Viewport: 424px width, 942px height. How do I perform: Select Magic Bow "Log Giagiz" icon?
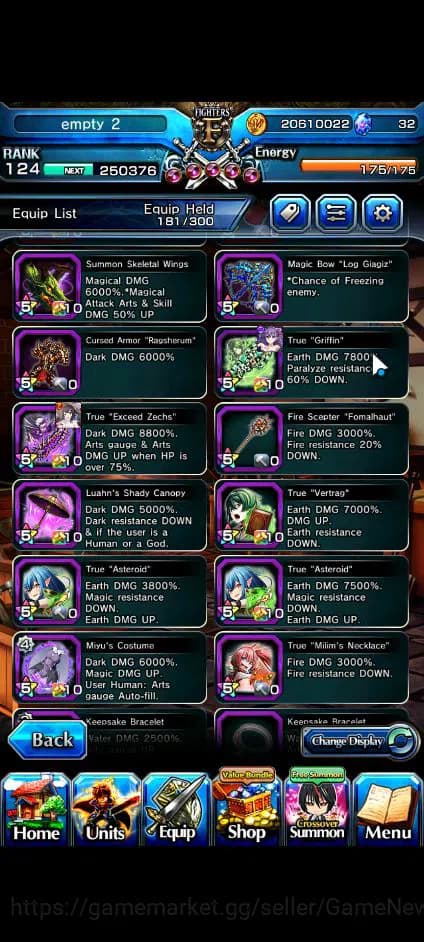coord(249,287)
